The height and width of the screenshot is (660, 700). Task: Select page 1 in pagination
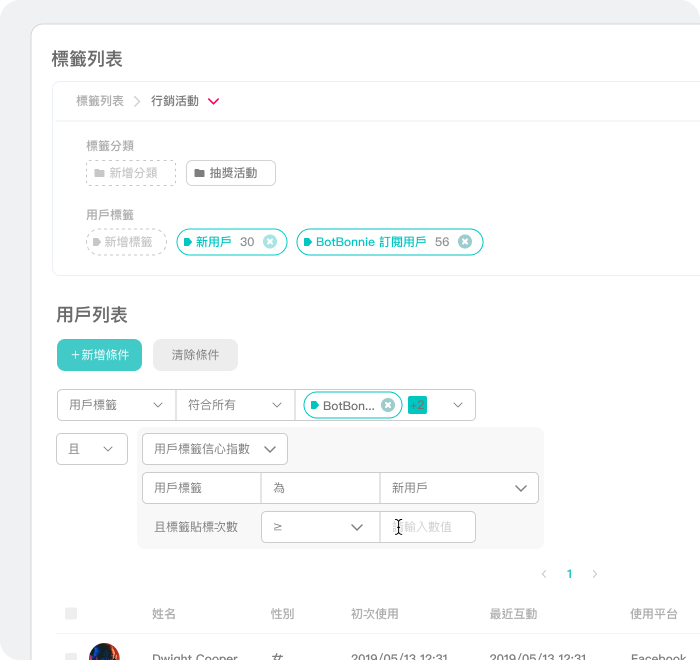pos(569,574)
